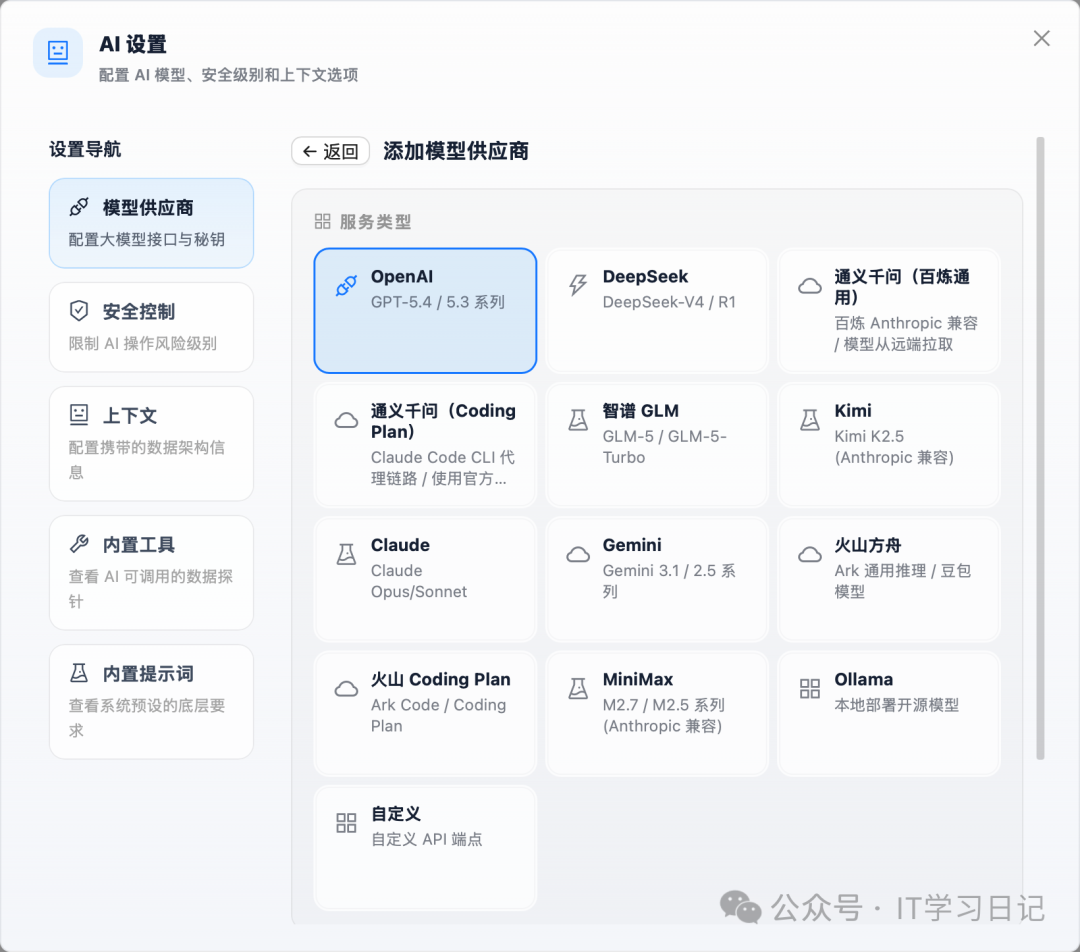Click the cloud icon on 通义千问（百炼通用）card
Viewport: 1080px width, 952px height.
tap(810, 286)
